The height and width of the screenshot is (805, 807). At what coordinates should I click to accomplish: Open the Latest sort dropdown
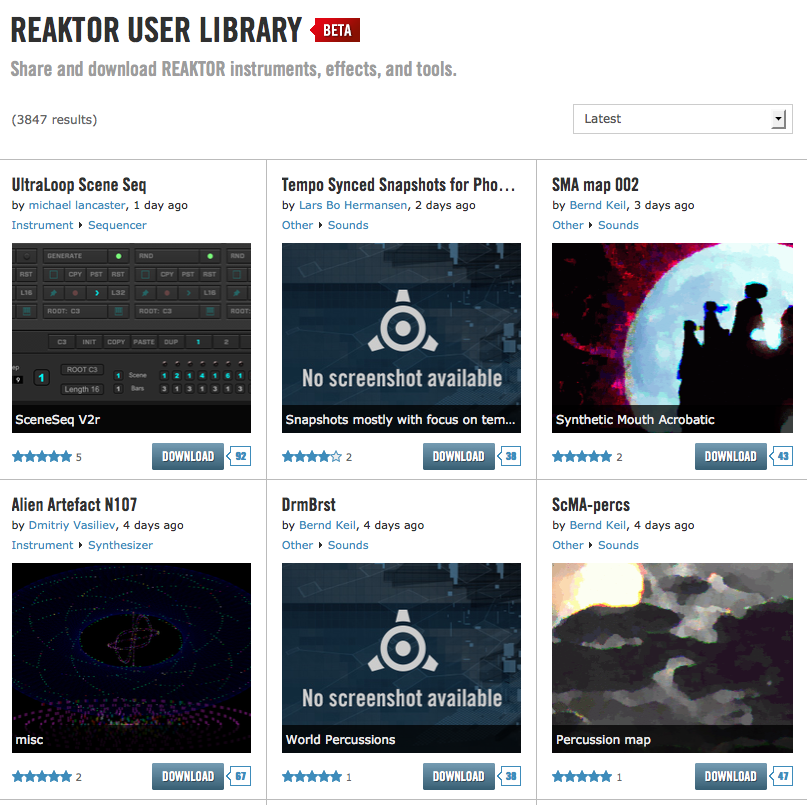click(682, 119)
